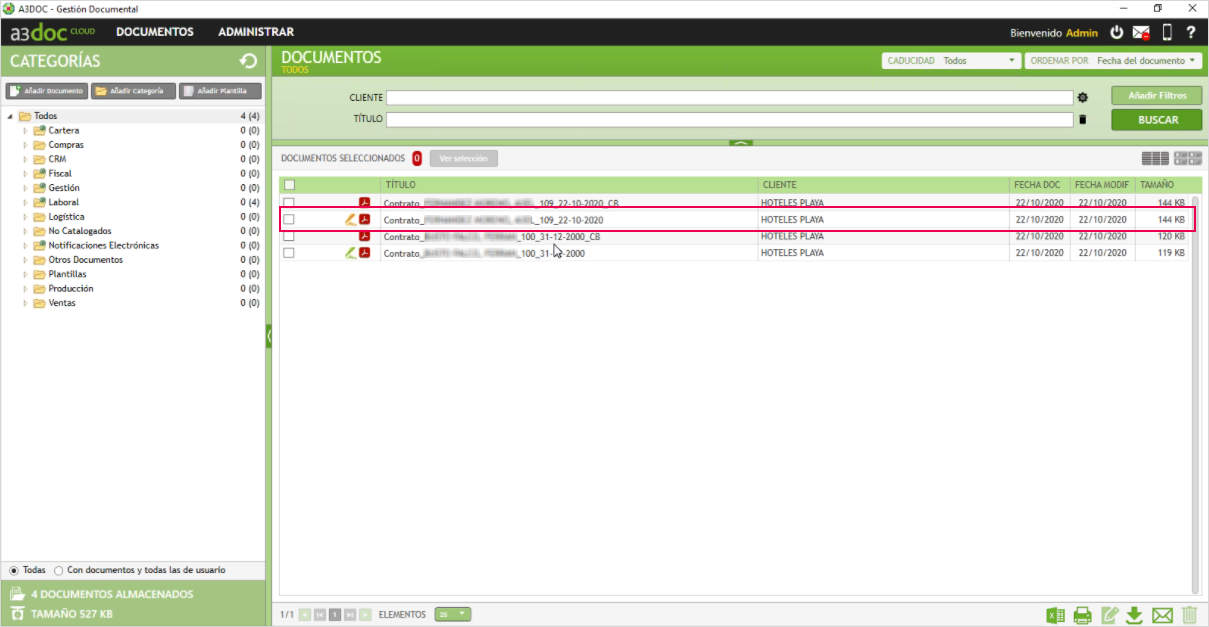1209x627 pixels.
Task: Click orange signature pen icon in 109_22-10-2020 row
Action: tap(350, 219)
